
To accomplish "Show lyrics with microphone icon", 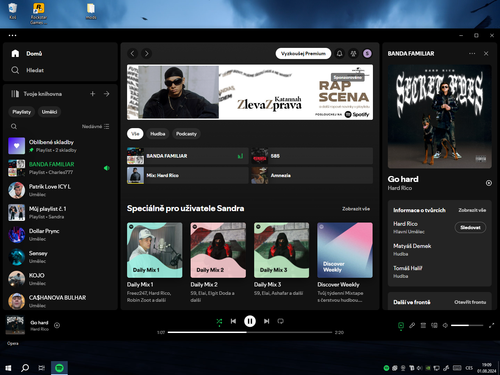I will [x=412, y=325].
